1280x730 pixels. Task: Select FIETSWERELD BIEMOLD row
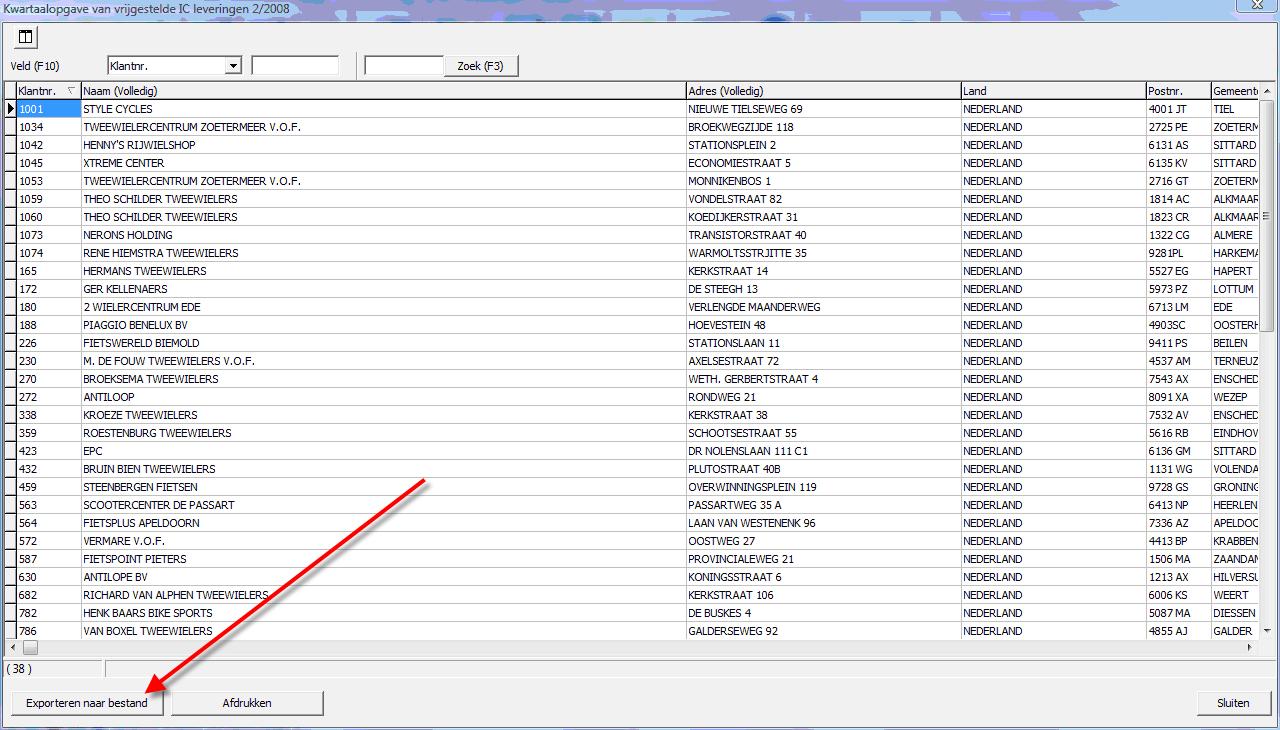pos(632,343)
